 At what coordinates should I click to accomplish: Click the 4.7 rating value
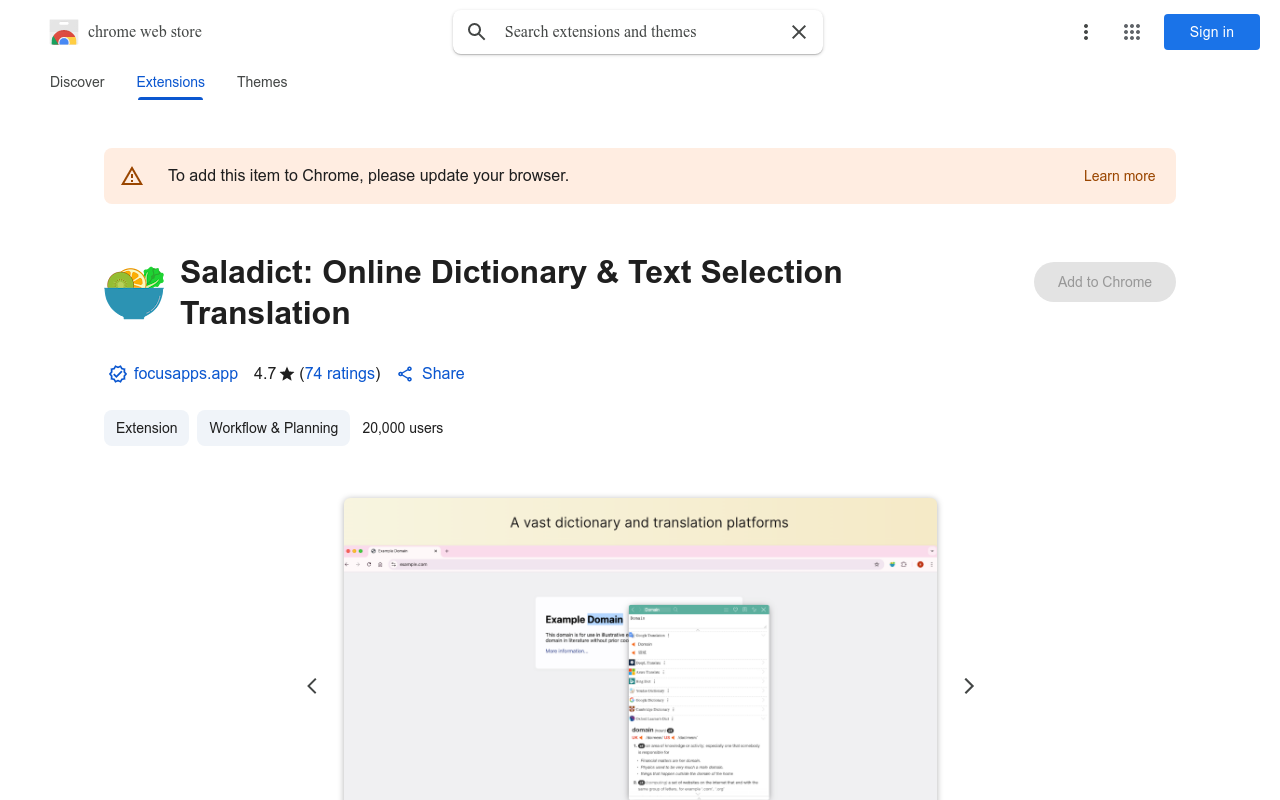(265, 374)
